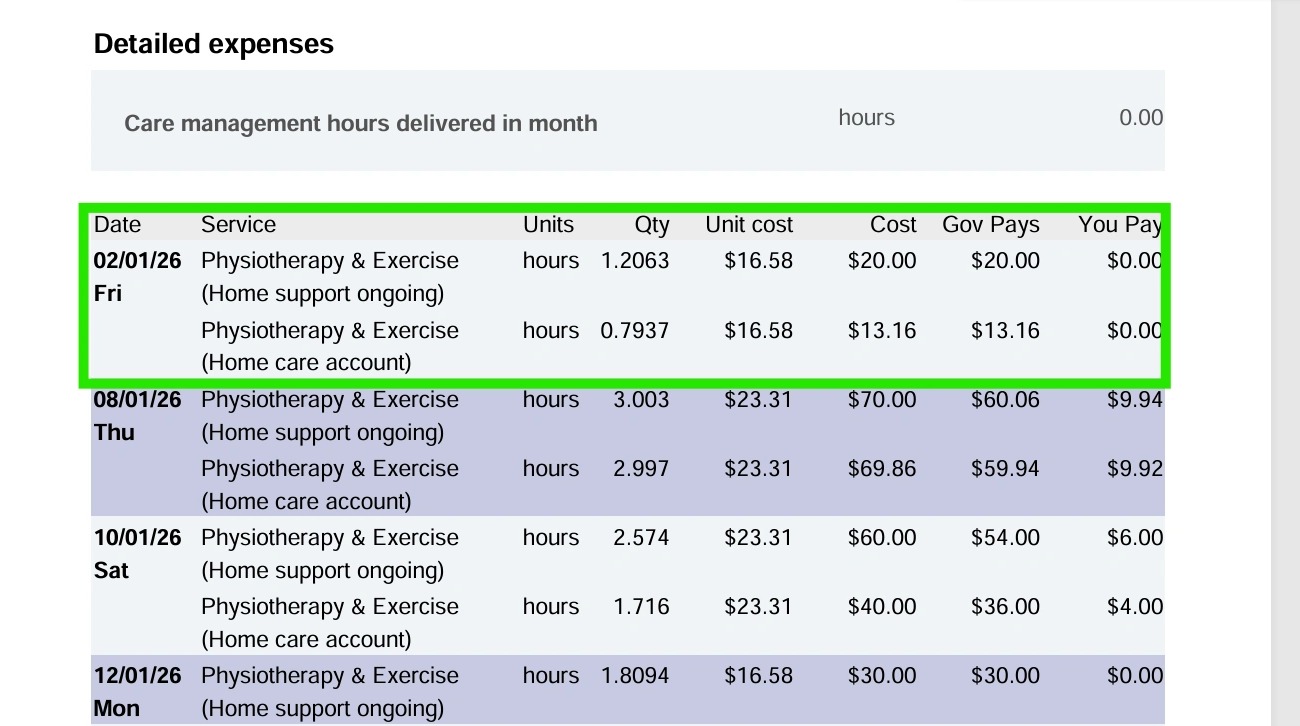Screen dimensions: 1300x726
Task: Click the 1.2063 quantity value
Action: click(634, 261)
